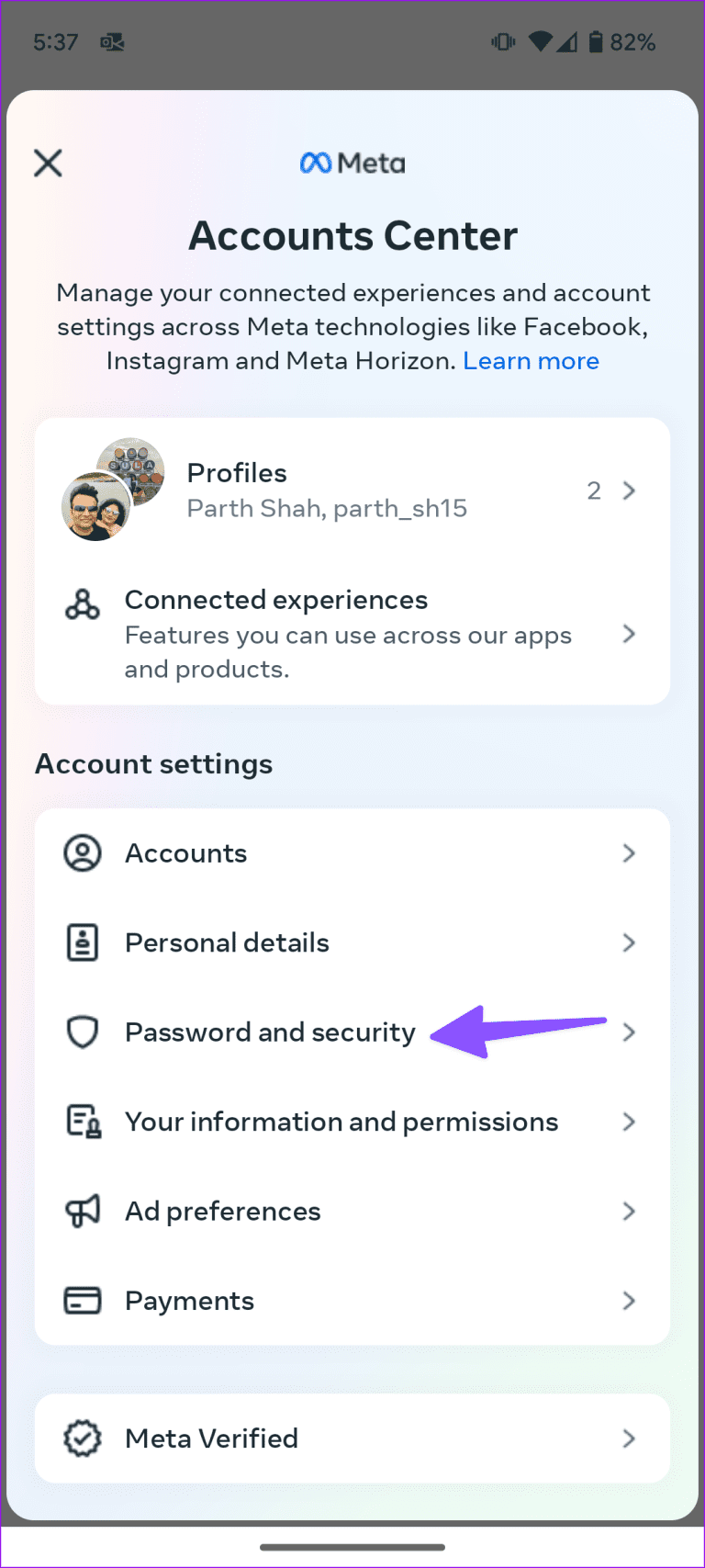Expand the Profiles row chevron

(x=629, y=491)
